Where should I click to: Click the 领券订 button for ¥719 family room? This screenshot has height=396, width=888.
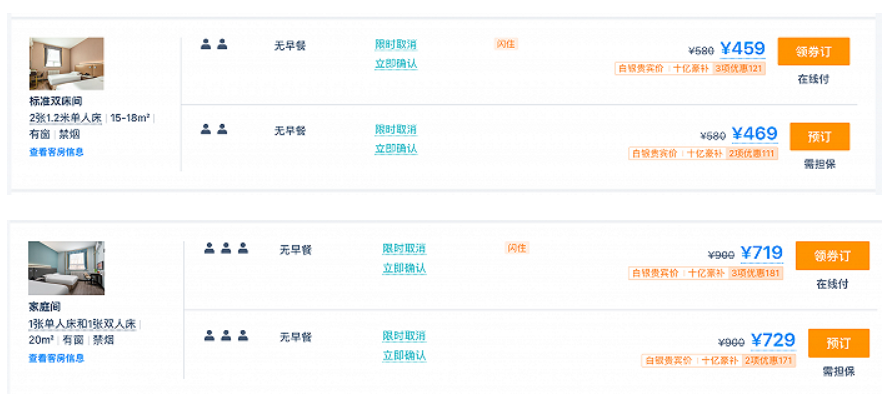(x=832, y=256)
